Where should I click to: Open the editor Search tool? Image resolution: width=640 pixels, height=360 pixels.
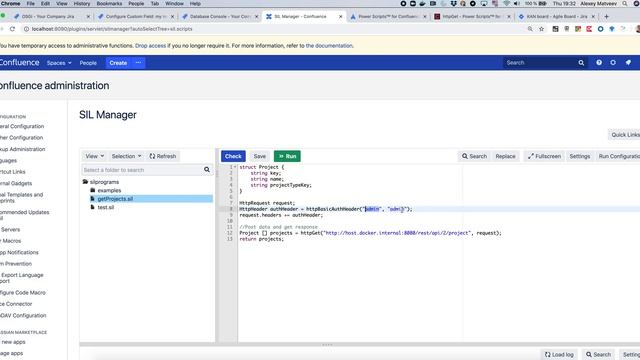coord(474,156)
